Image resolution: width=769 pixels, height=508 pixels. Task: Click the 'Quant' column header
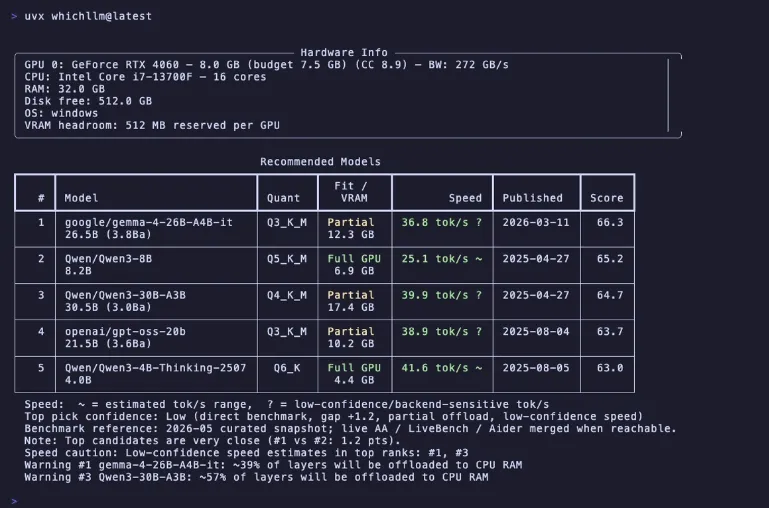point(283,198)
